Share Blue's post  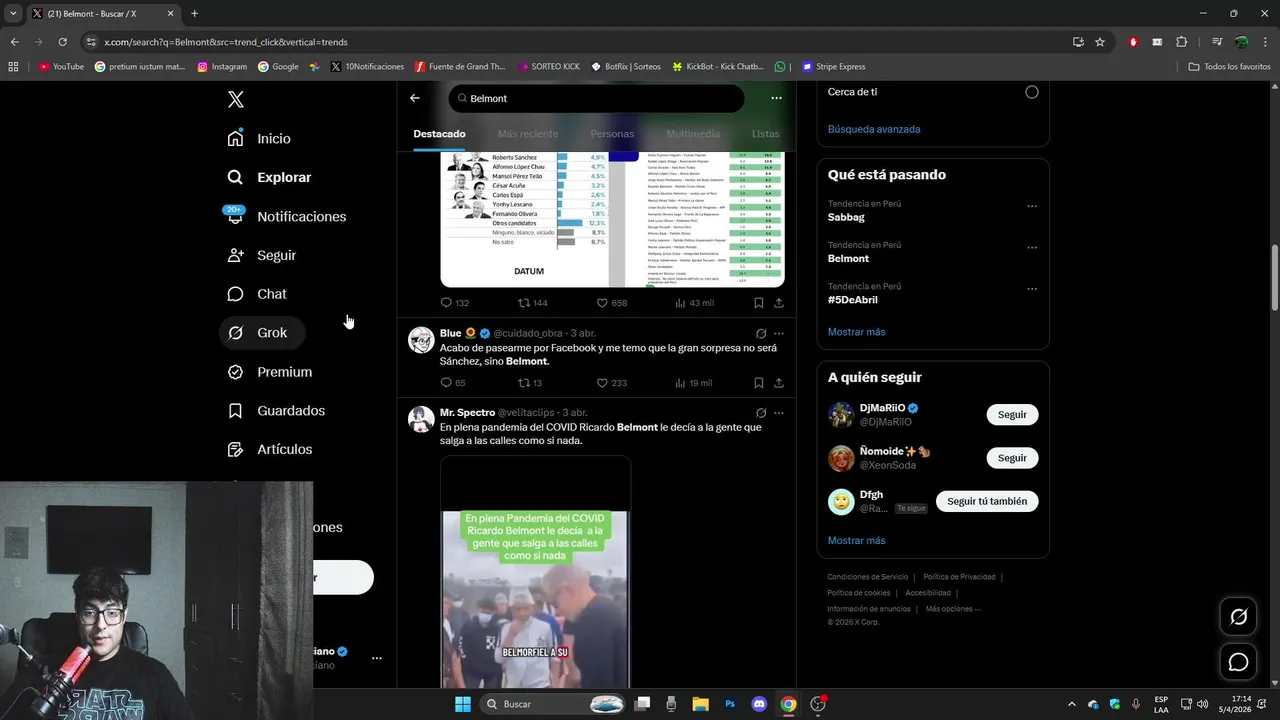click(778, 383)
